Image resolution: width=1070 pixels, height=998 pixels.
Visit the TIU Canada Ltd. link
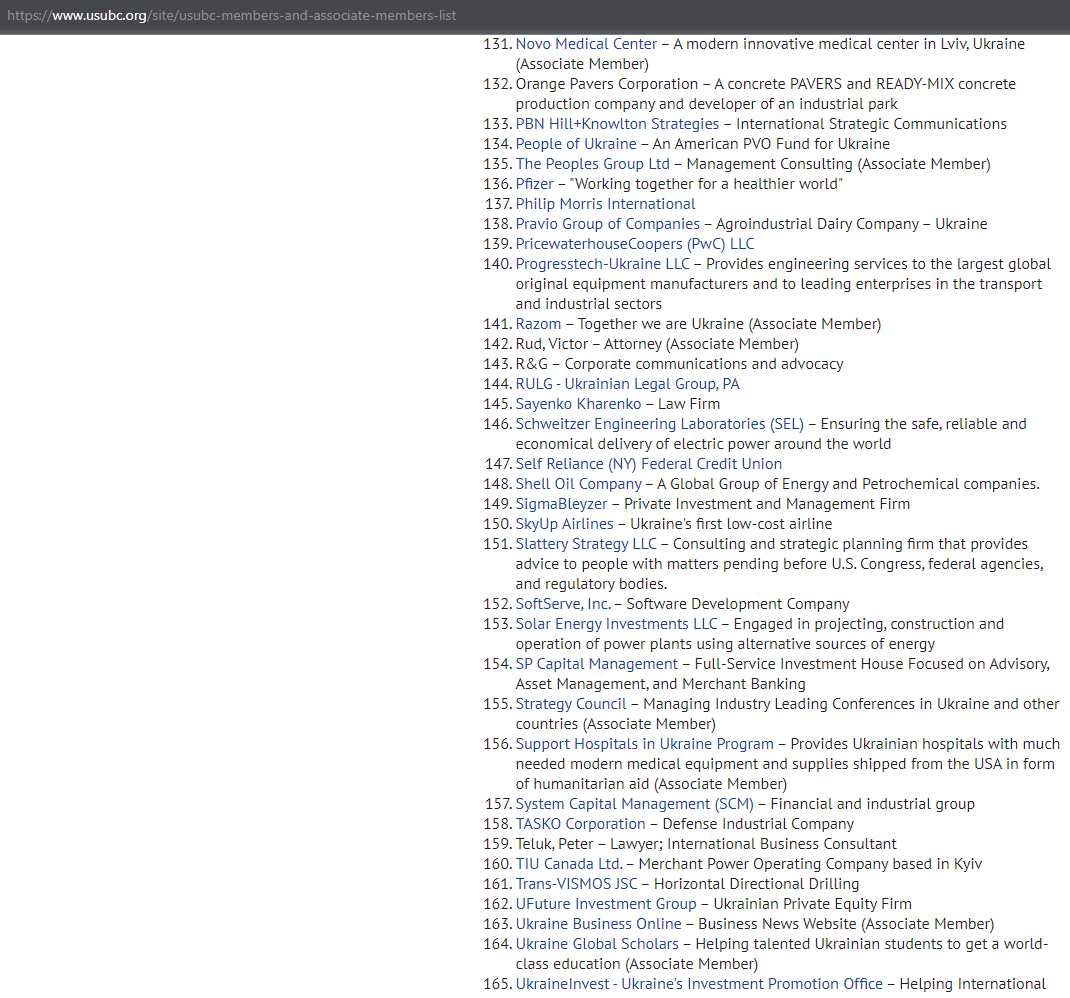point(569,864)
